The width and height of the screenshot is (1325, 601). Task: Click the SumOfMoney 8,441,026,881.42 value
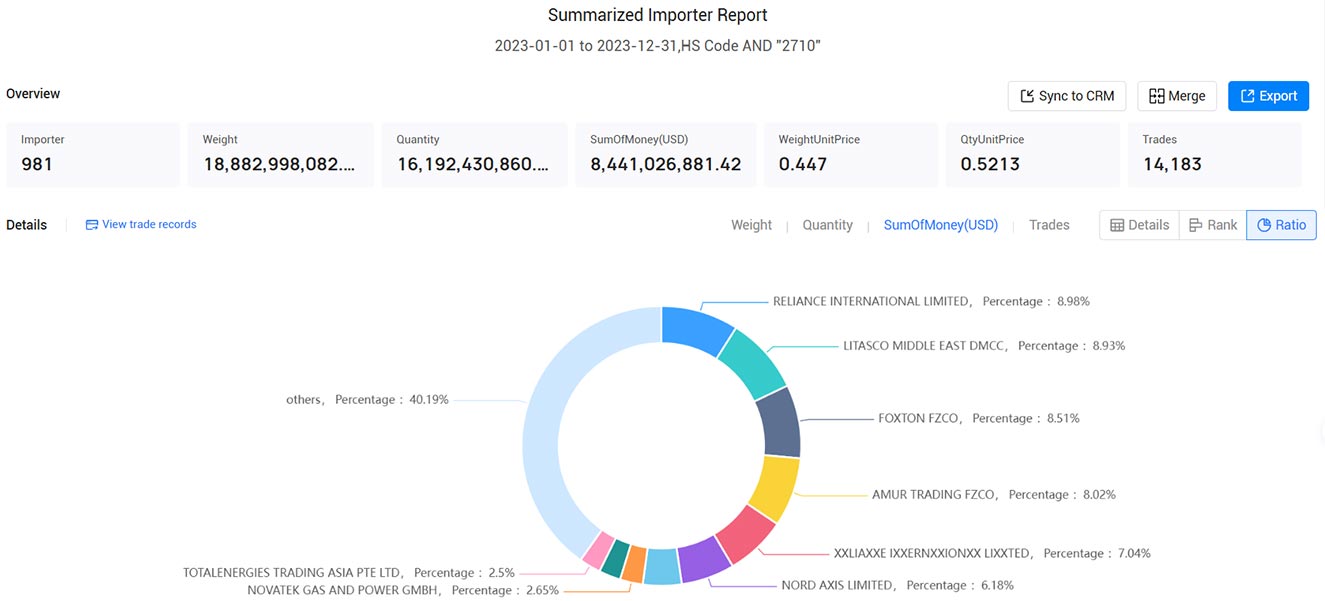pos(666,164)
